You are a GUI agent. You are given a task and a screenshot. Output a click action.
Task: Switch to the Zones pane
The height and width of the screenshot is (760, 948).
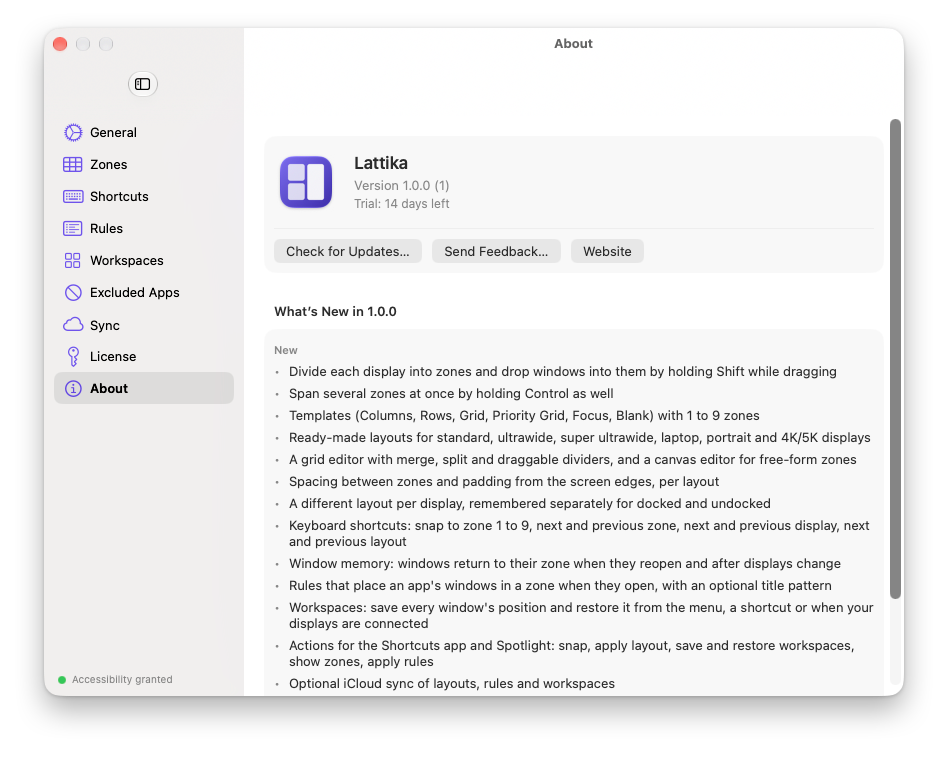pyautogui.click(x=144, y=164)
